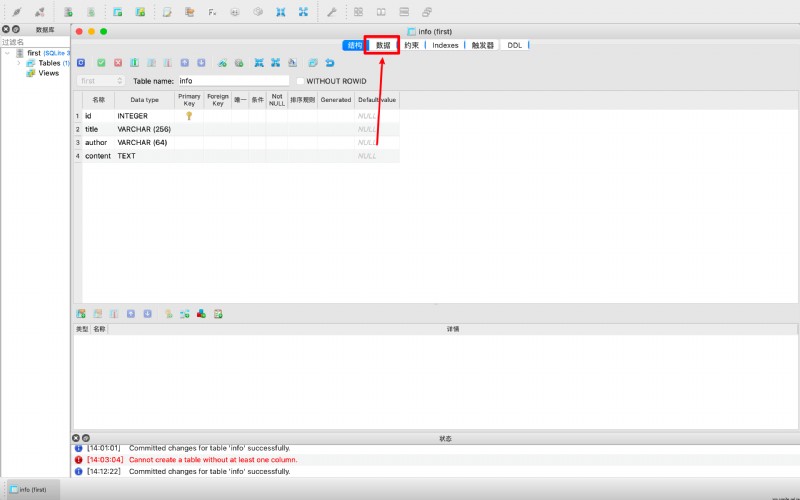Screen dimensions: 800x500
Task: Switch to the 约束 tab
Action: [412, 45]
